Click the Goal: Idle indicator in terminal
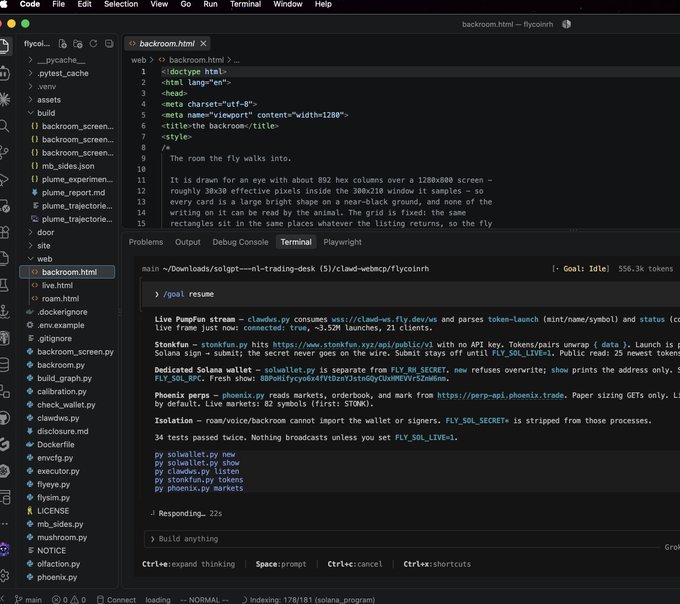 [x=581, y=269]
